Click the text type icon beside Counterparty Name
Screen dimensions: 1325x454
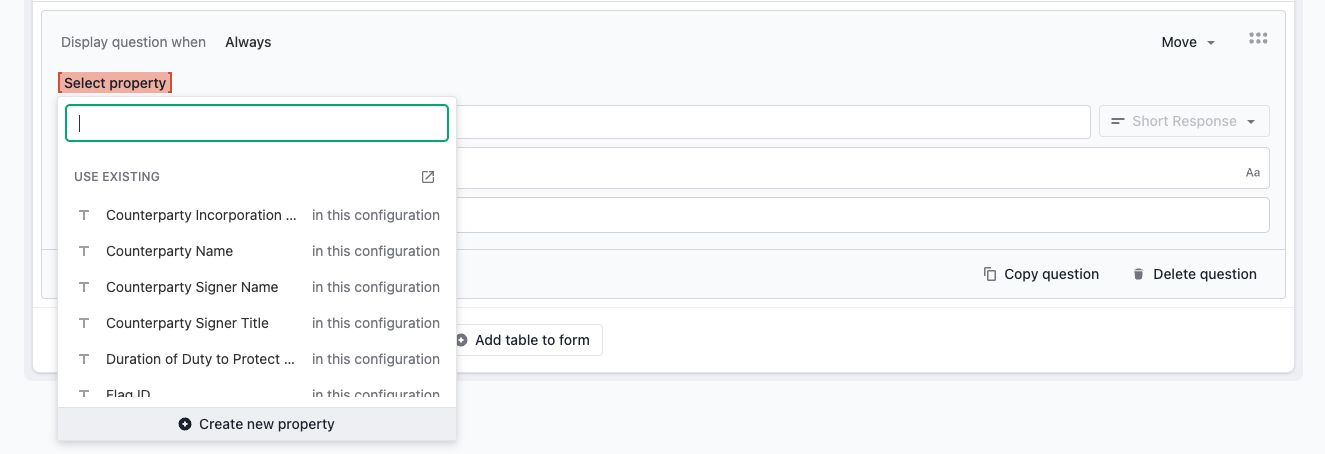click(84, 251)
